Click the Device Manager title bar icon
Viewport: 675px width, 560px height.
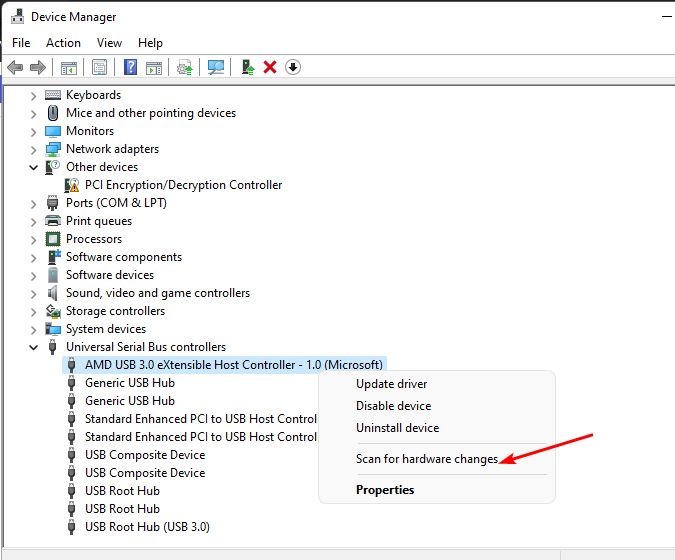point(18,17)
